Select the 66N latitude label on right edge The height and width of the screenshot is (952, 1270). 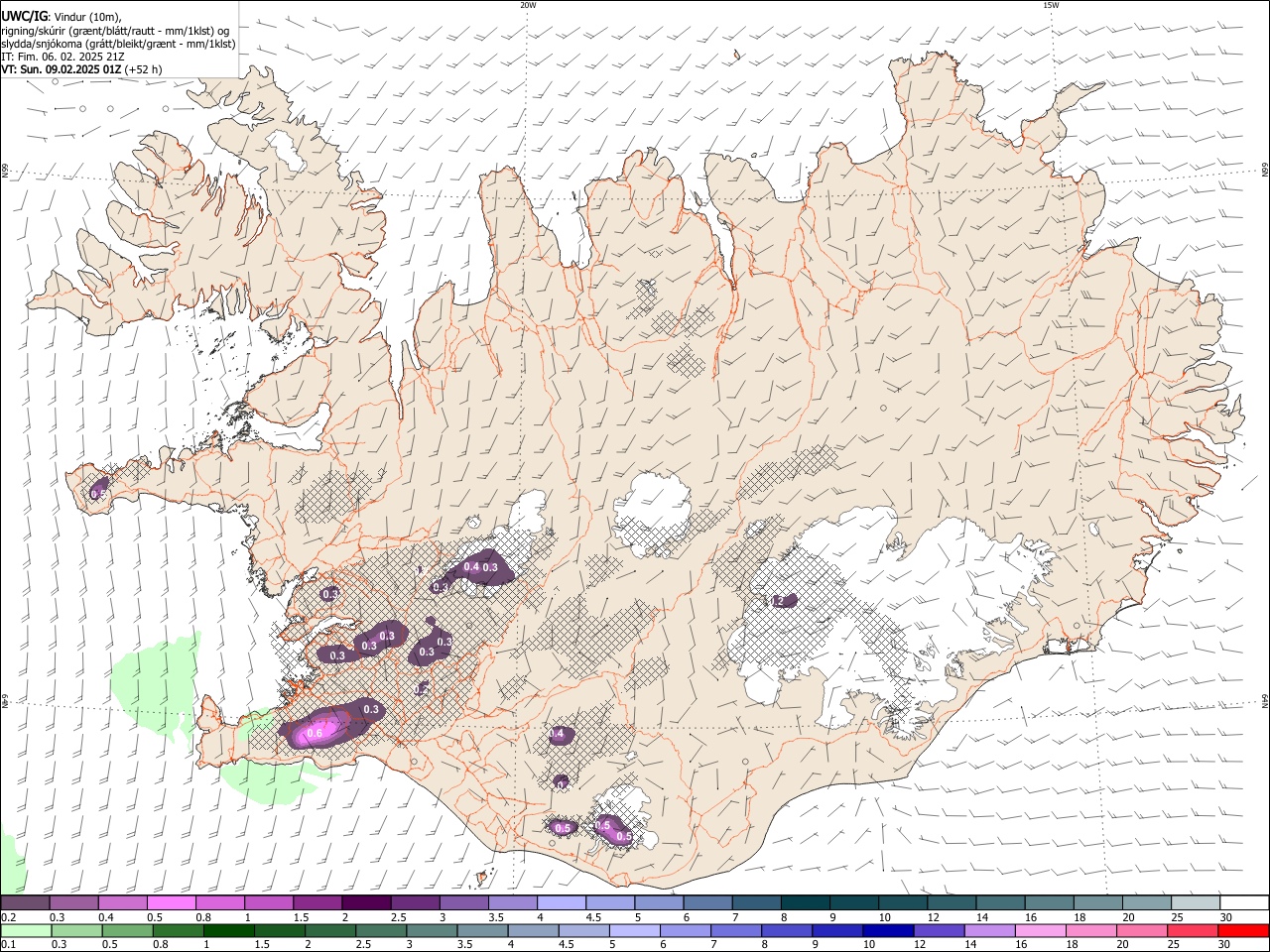point(1265,171)
